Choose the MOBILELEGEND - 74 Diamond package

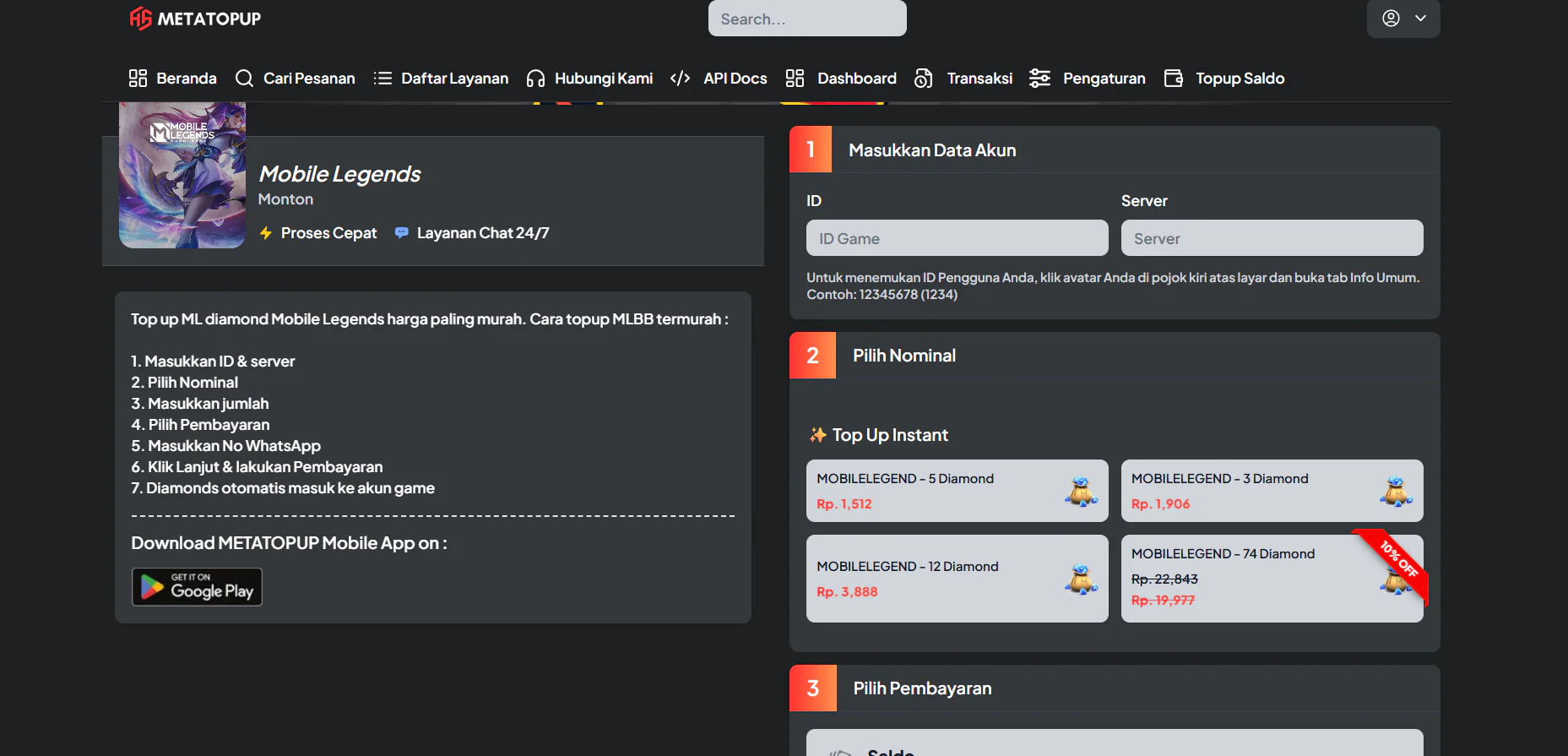[x=1272, y=579]
